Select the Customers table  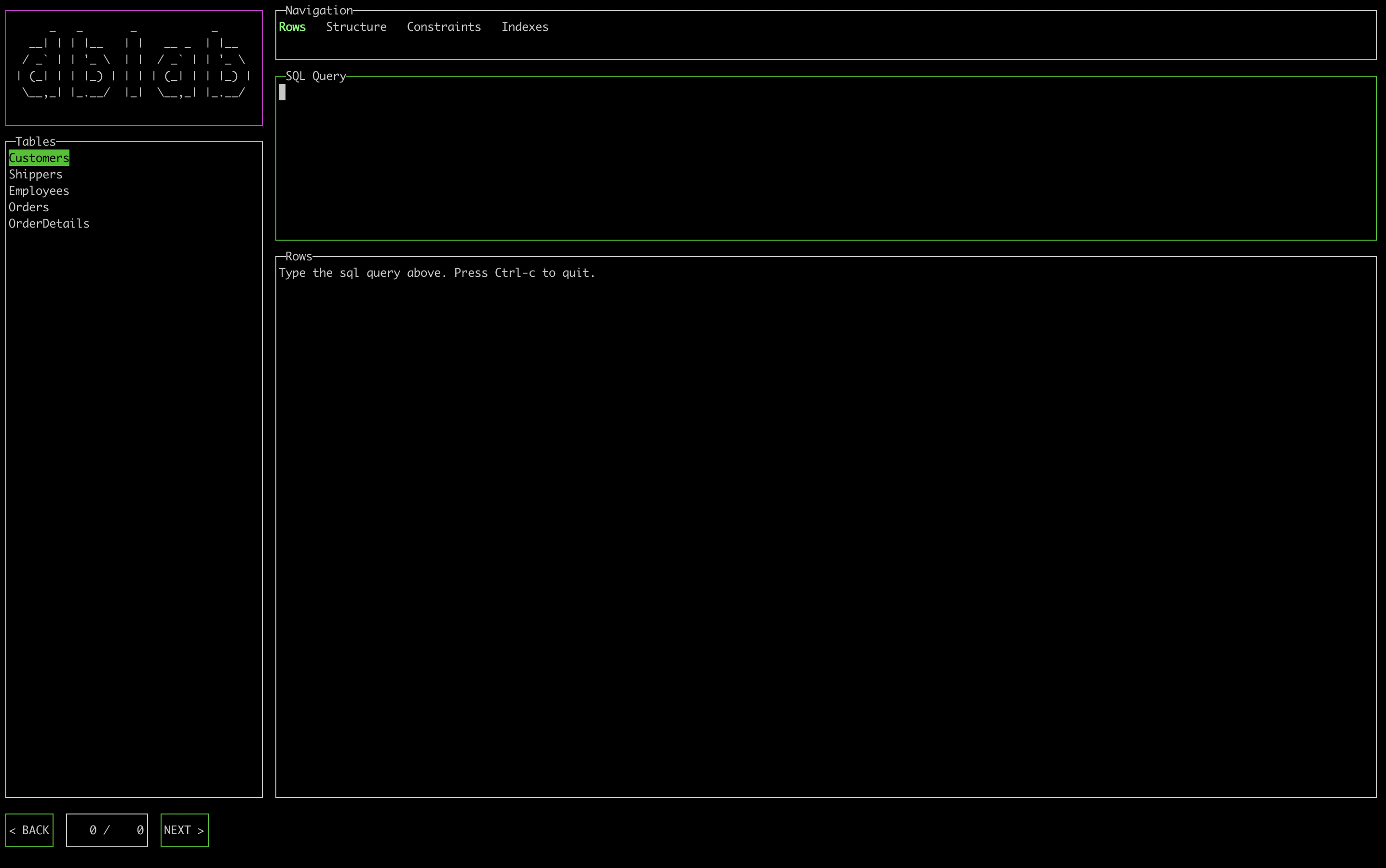point(39,158)
